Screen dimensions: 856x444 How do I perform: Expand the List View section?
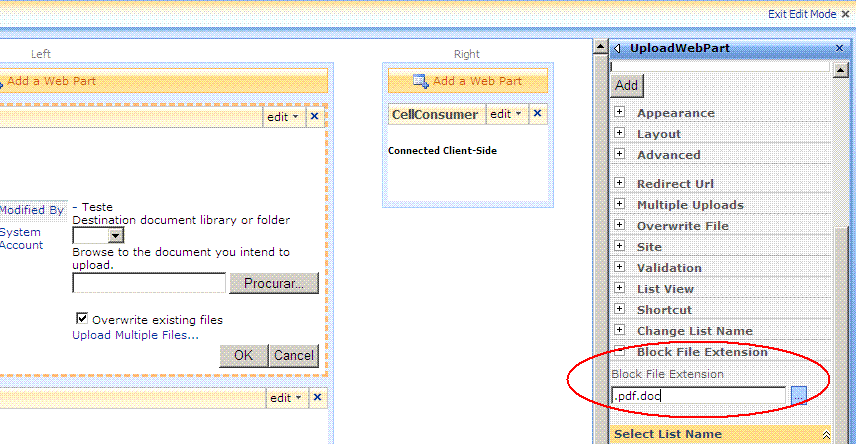click(620, 288)
